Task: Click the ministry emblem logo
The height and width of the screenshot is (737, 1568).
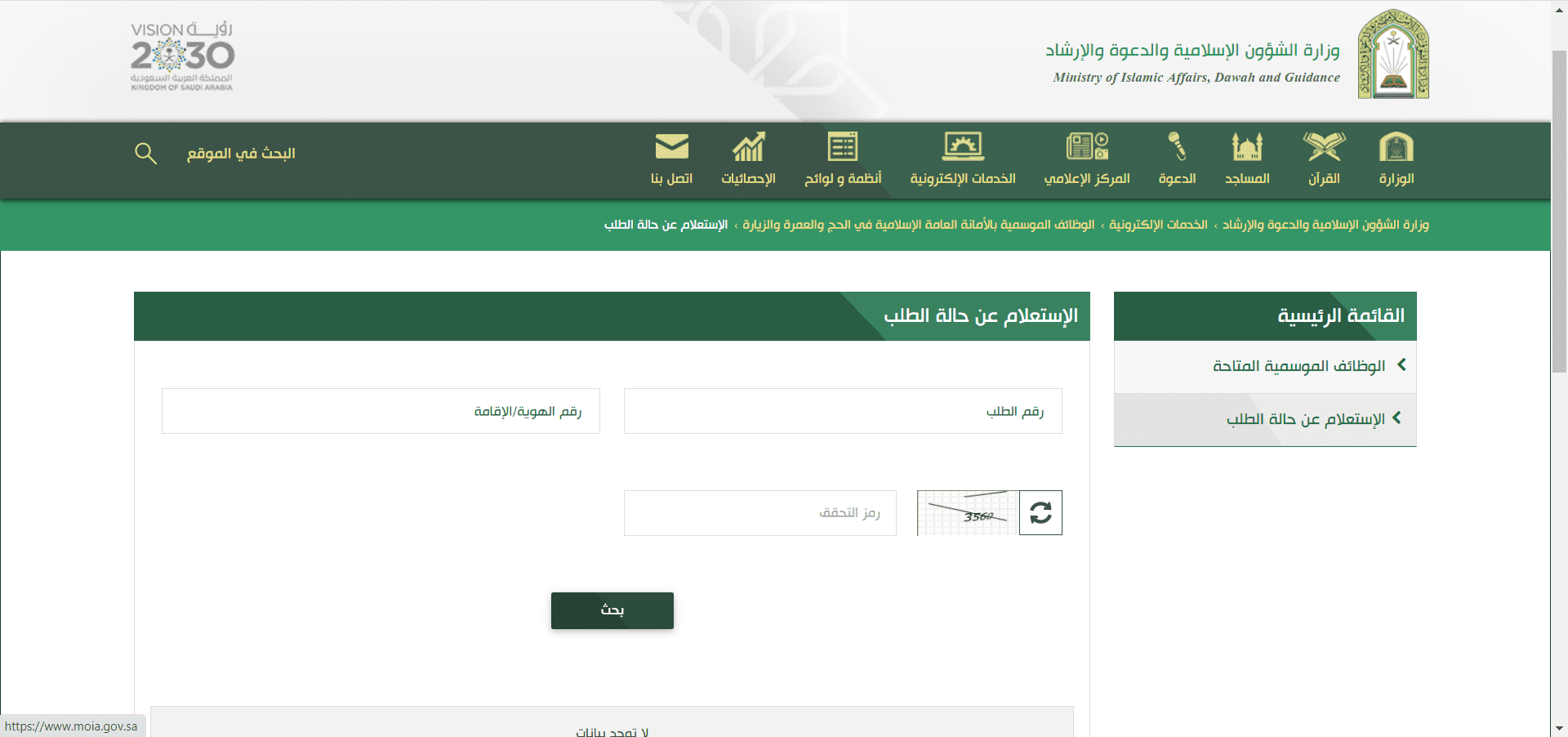Action: [x=1393, y=54]
